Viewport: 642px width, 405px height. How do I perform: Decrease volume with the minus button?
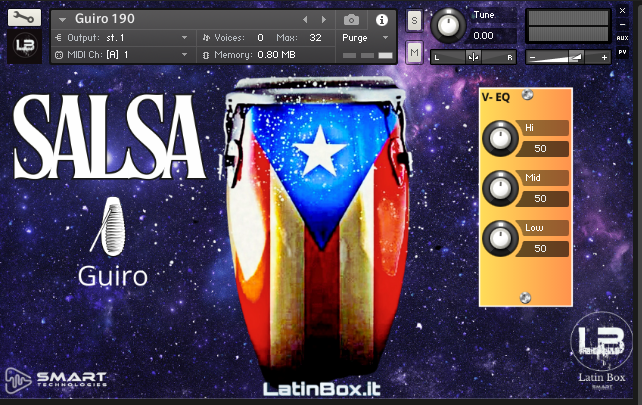coord(532,58)
